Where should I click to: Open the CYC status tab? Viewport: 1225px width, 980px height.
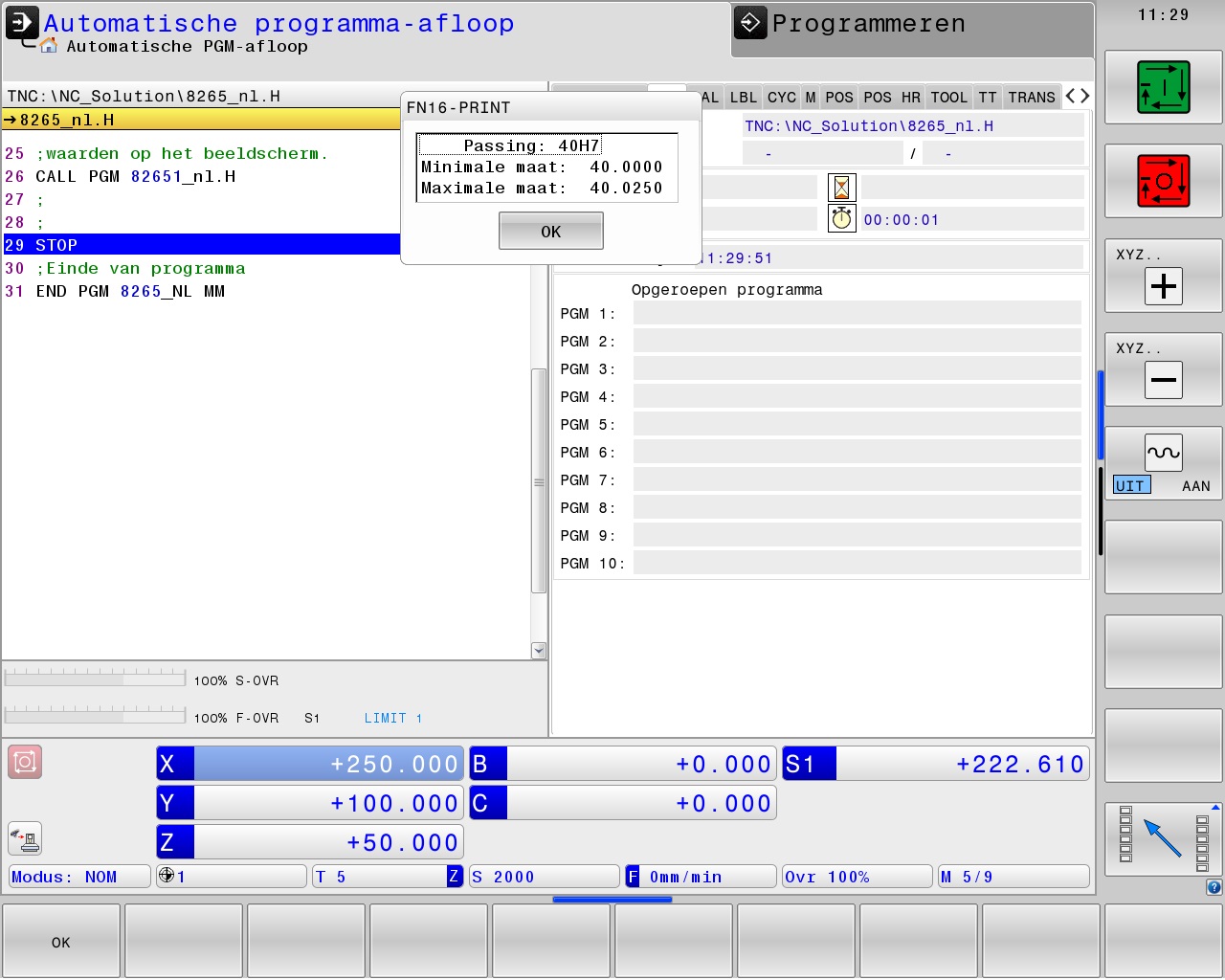click(x=782, y=97)
